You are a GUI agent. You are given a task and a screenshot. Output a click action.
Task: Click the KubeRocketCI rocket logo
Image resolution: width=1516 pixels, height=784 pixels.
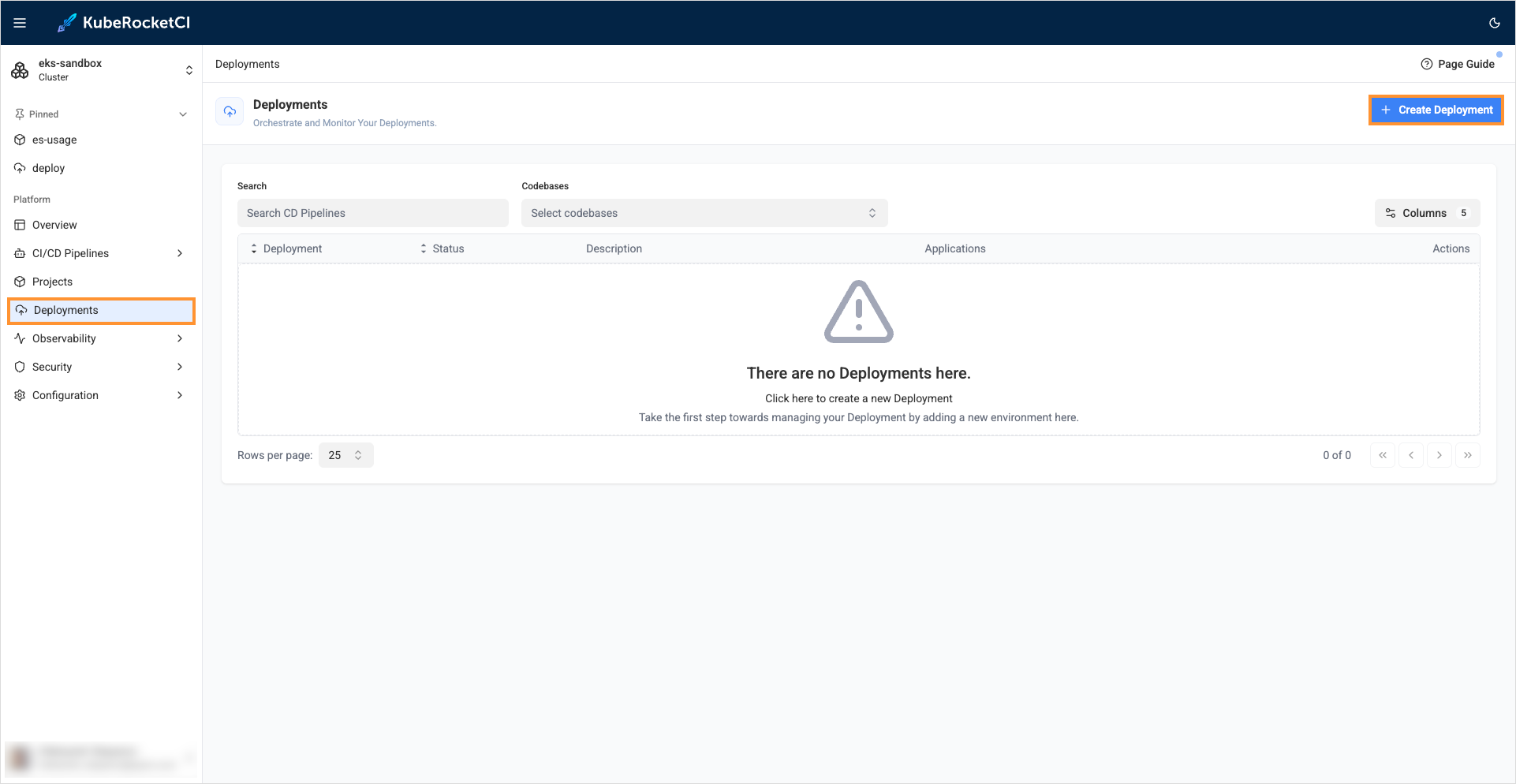(66, 22)
